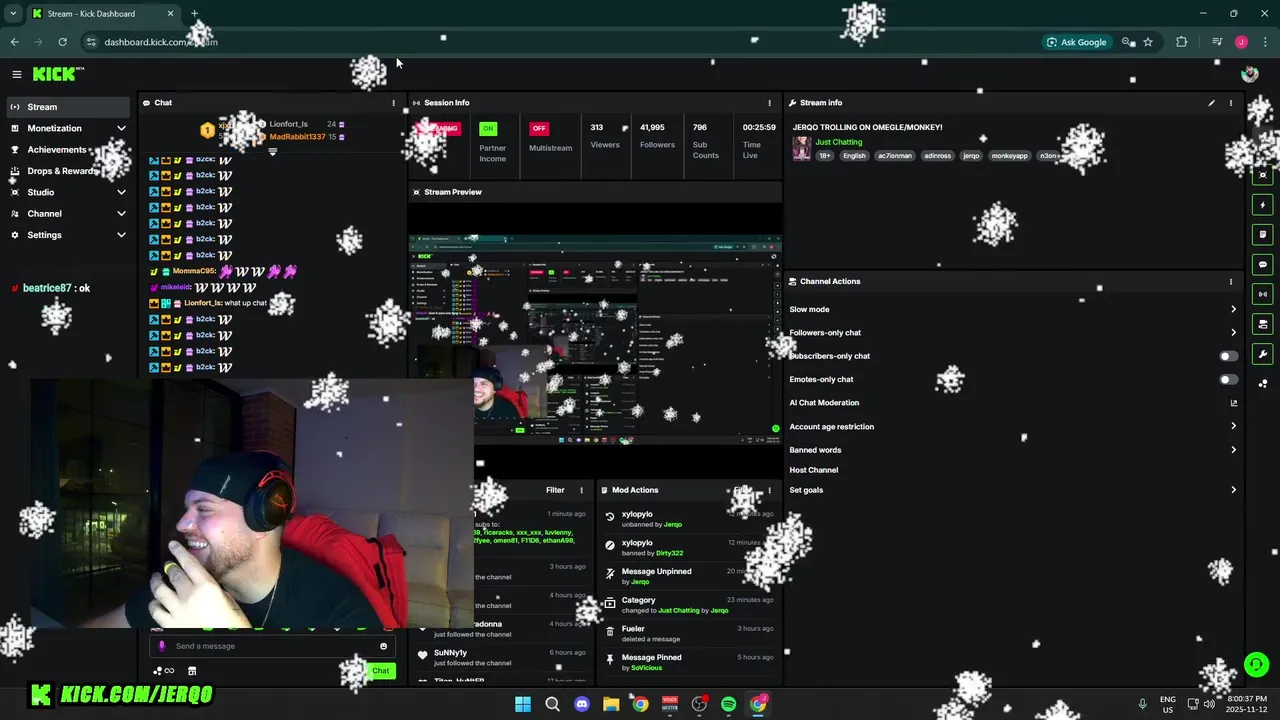Reload the dashboard page

pyautogui.click(x=62, y=42)
